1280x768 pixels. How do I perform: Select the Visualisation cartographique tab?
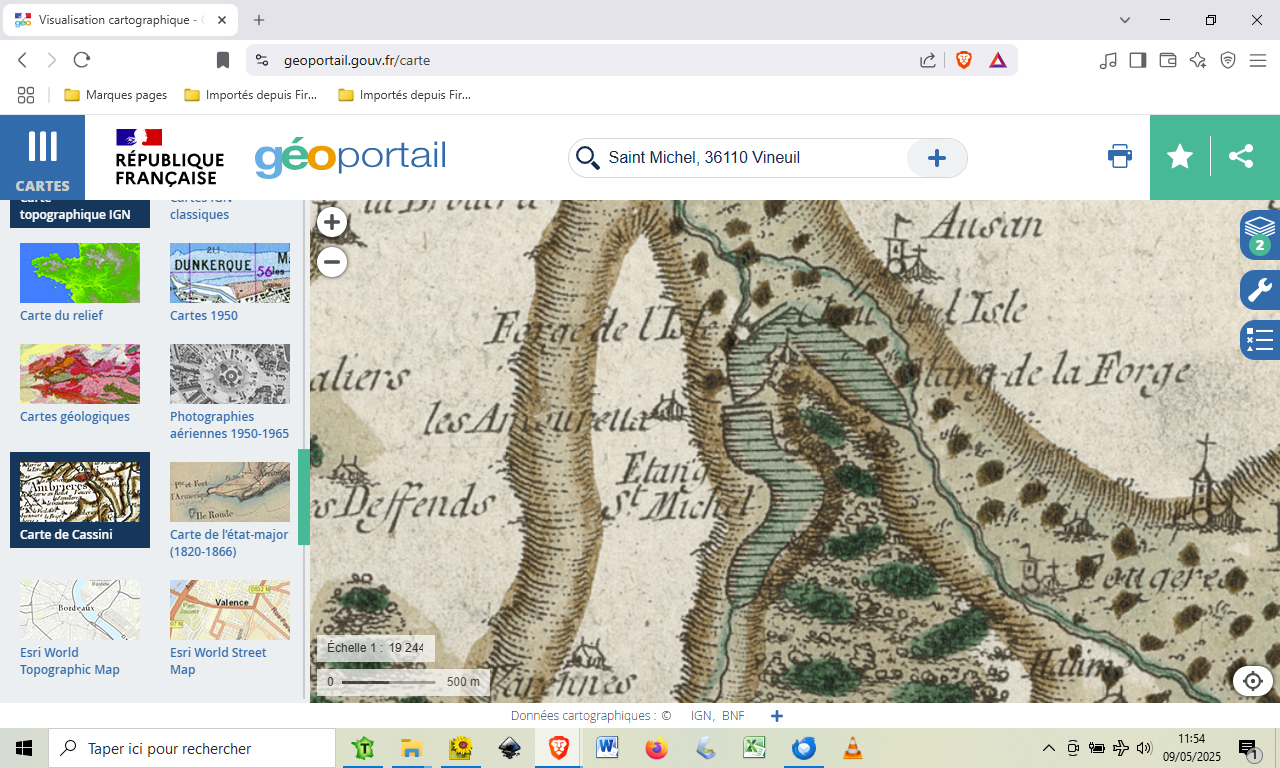tap(120, 20)
